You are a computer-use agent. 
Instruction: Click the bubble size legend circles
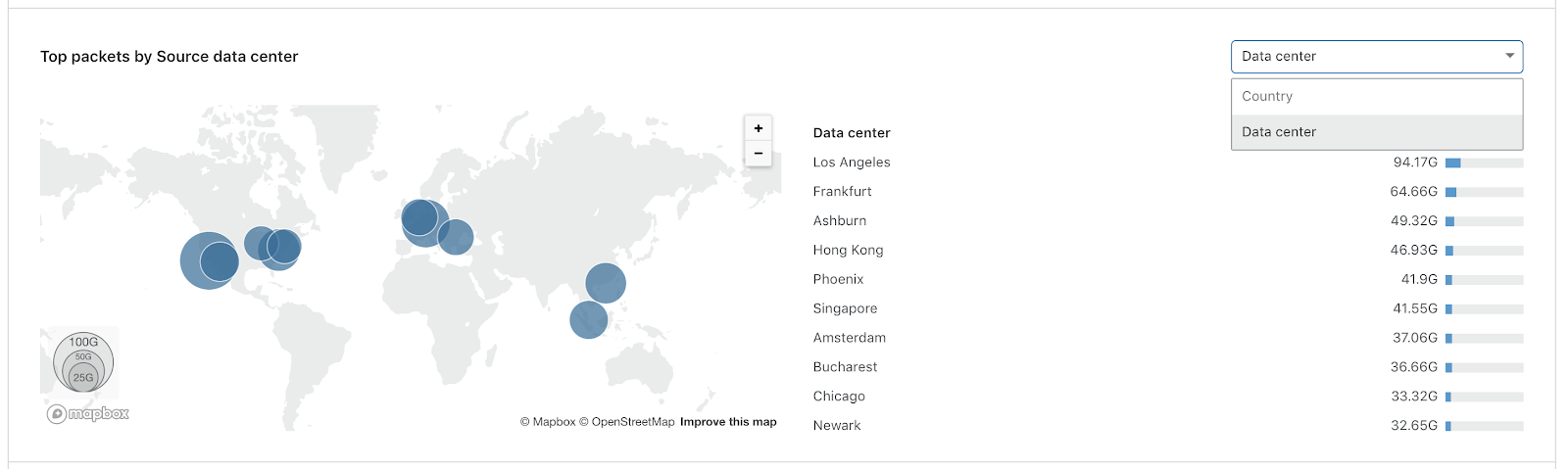83,361
